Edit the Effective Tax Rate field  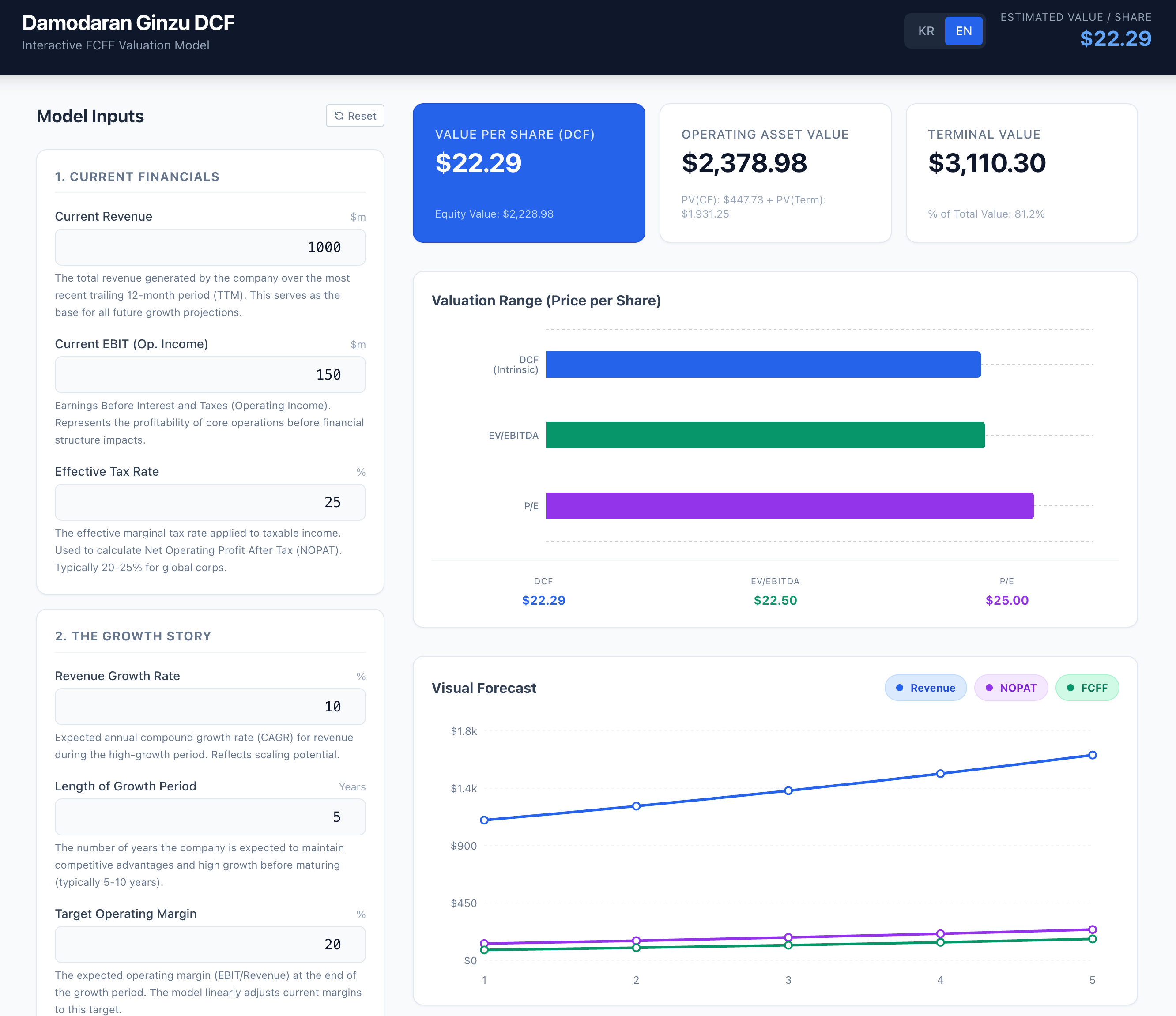(x=210, y=502)
